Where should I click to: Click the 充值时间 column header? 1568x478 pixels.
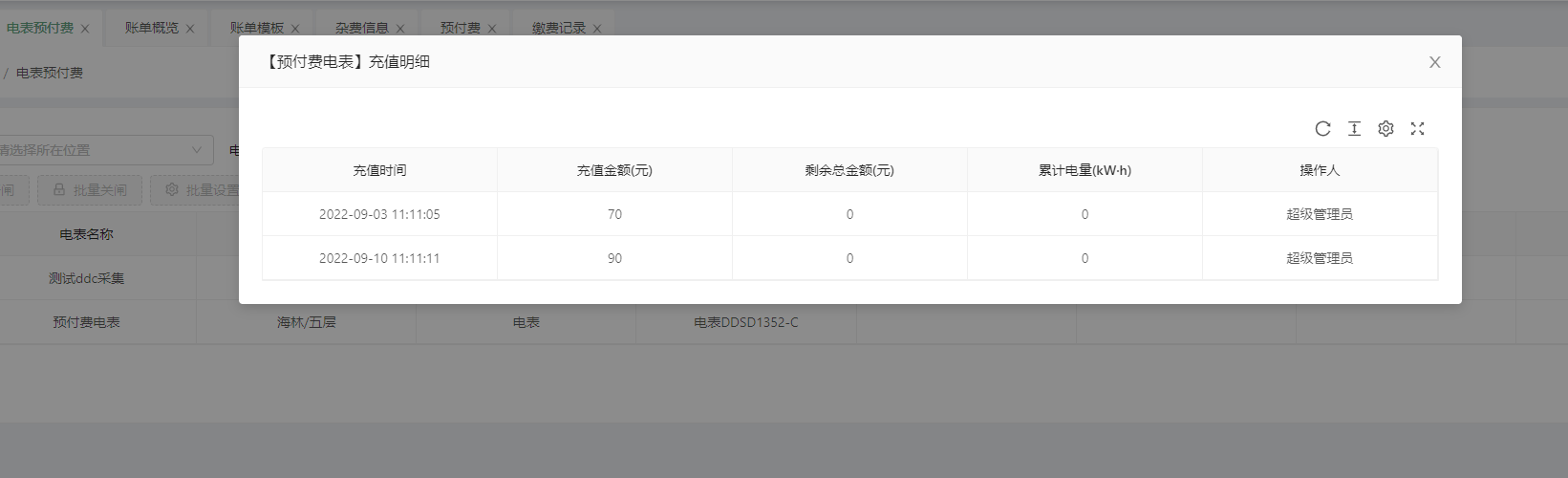(379, 170)
